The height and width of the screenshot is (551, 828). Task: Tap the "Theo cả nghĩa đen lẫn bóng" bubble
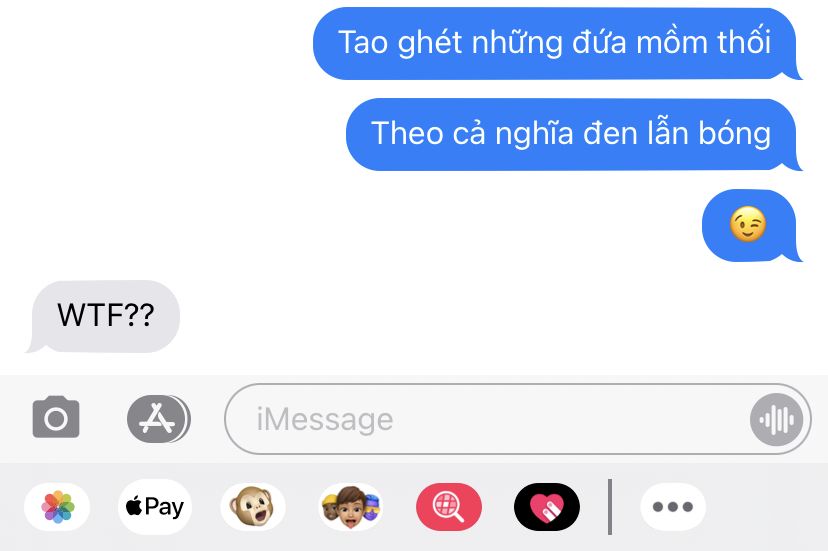click(x=573, y=134)
